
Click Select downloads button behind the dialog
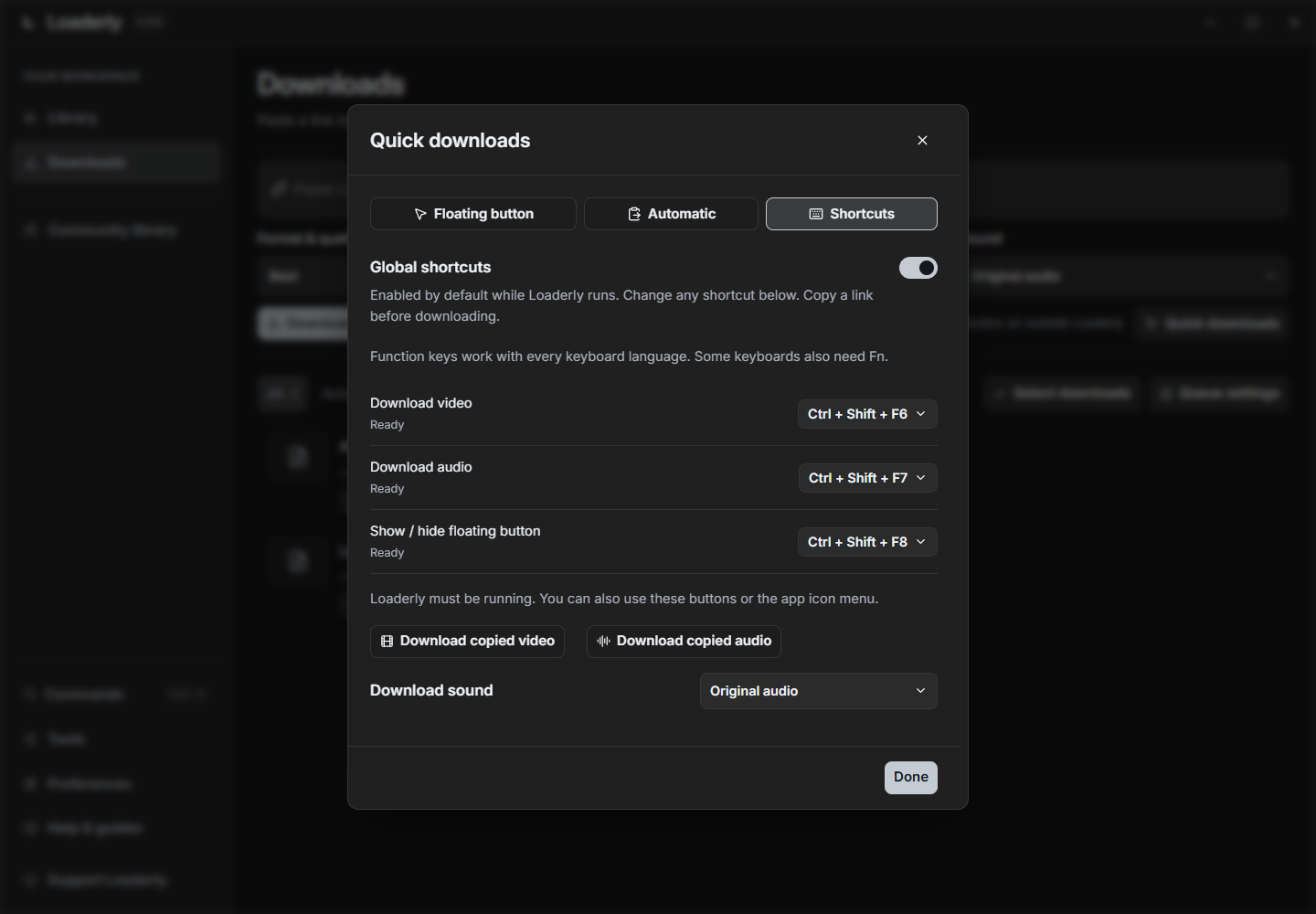1063,393
